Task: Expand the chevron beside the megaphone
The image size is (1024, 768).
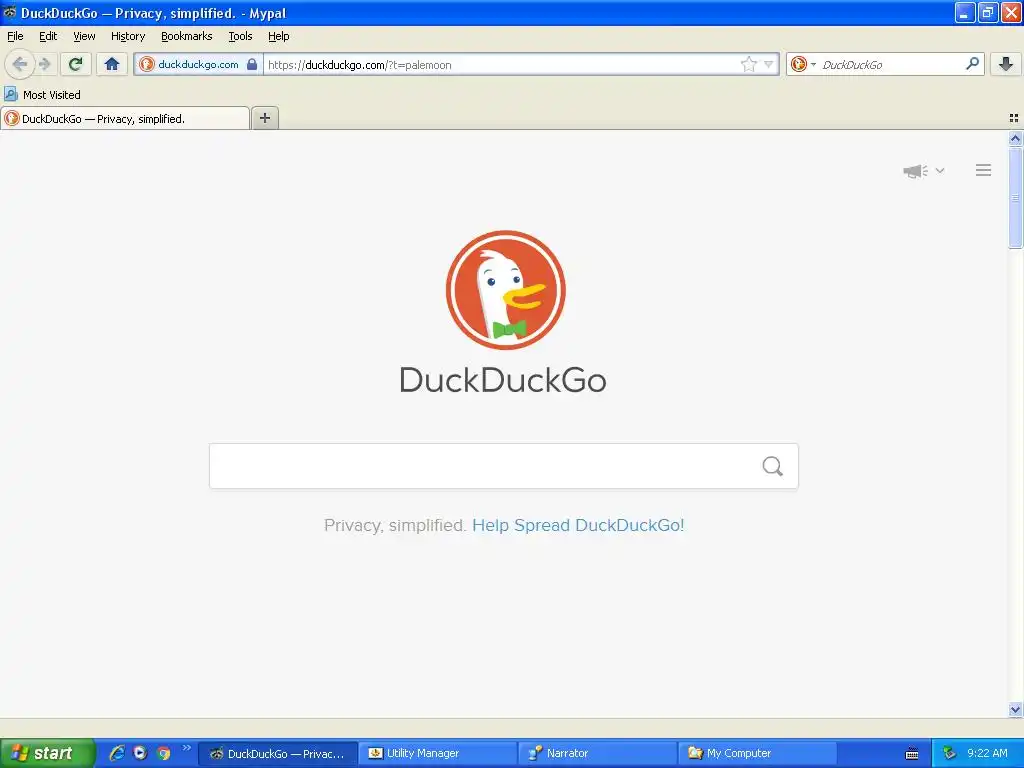Action: 940,170
